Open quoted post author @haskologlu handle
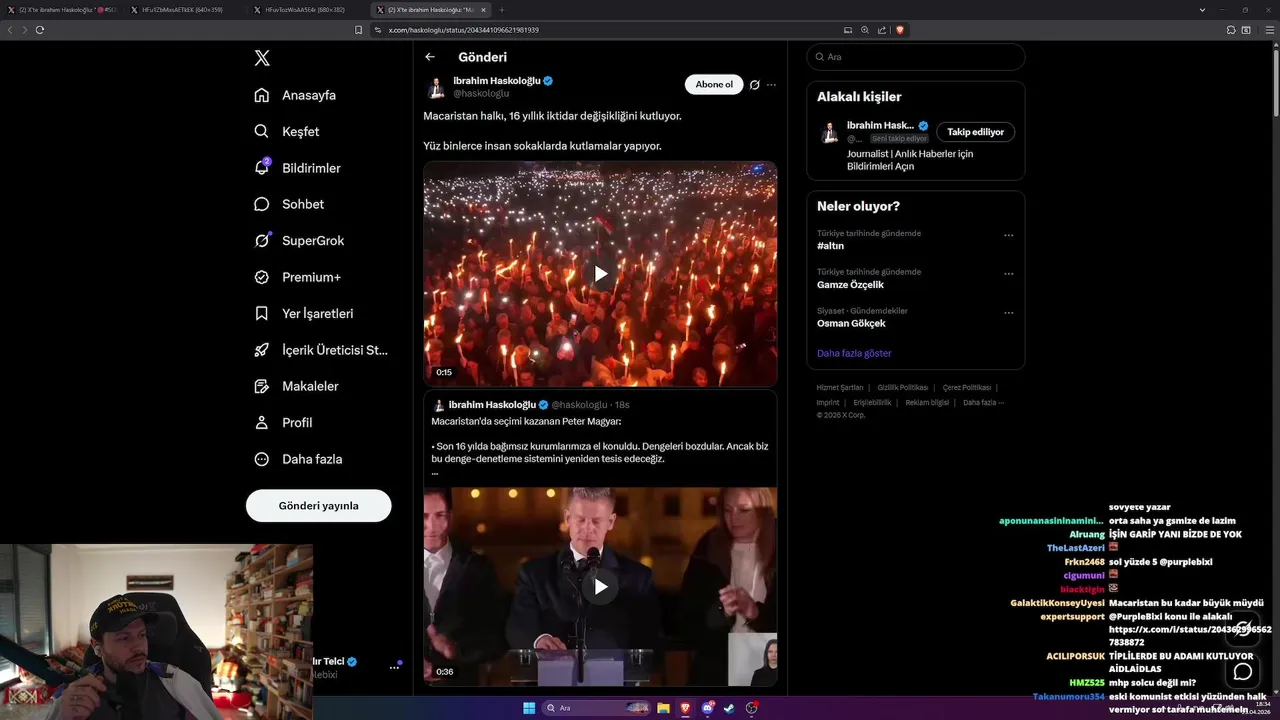The image size is (1280, 720). tap(579, 405)
